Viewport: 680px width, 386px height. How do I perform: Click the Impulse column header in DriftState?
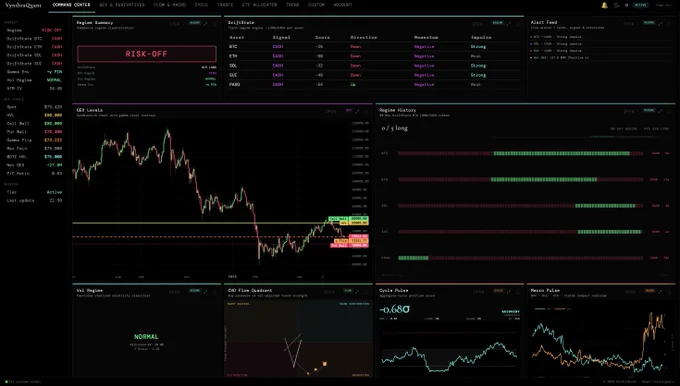click(x=481, y=37)
